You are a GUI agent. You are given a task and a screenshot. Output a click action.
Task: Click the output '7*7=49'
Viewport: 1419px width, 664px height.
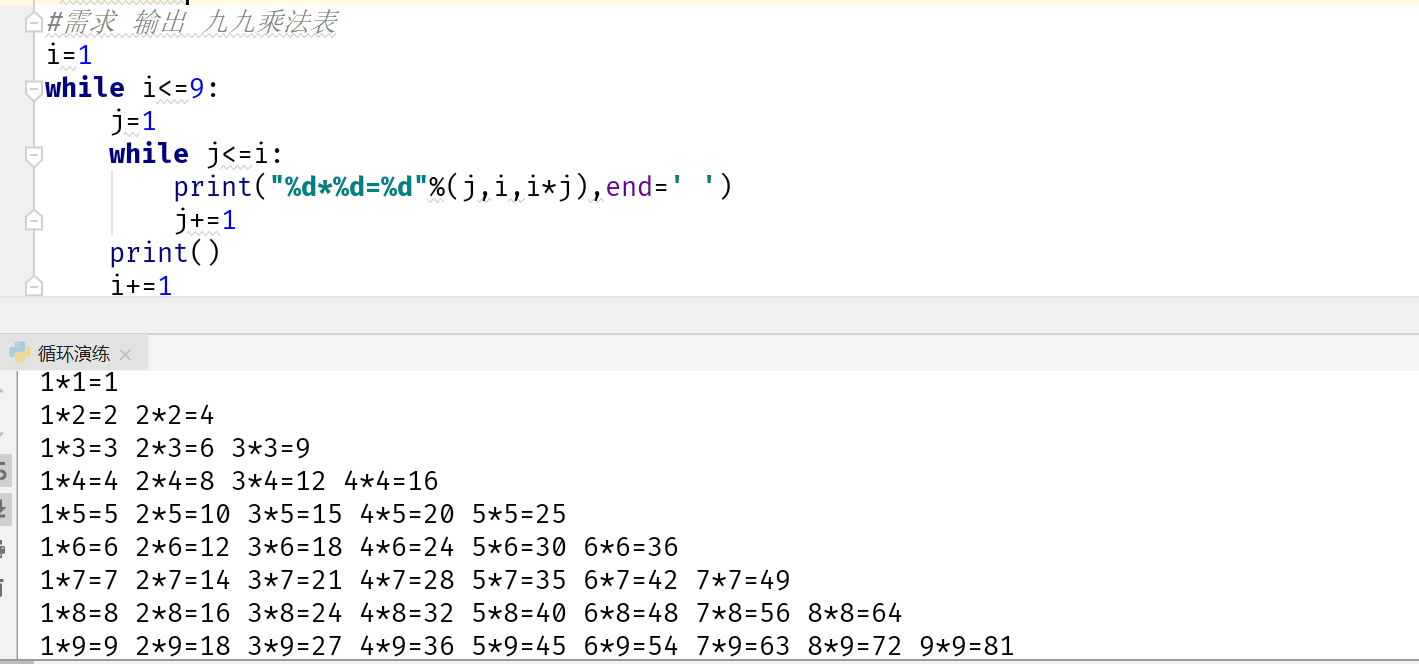tap(743, 580)
